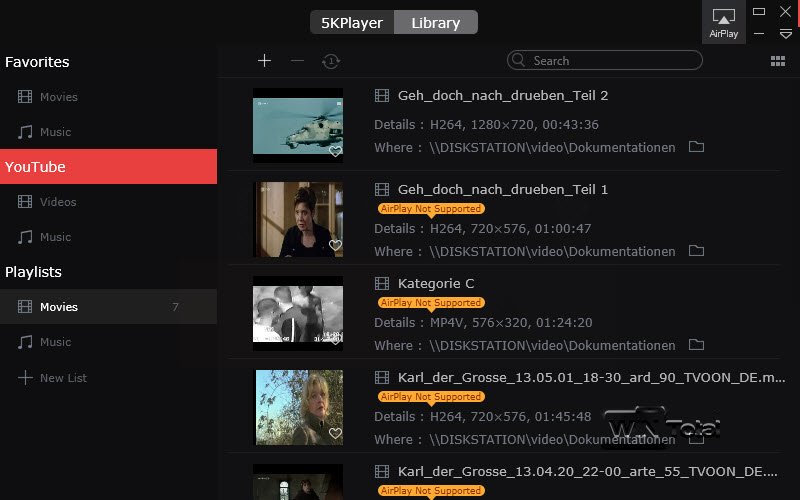This screenshot has width=800, height=500.
Task: Open Music under YouTube
Action: pos(108,237)
